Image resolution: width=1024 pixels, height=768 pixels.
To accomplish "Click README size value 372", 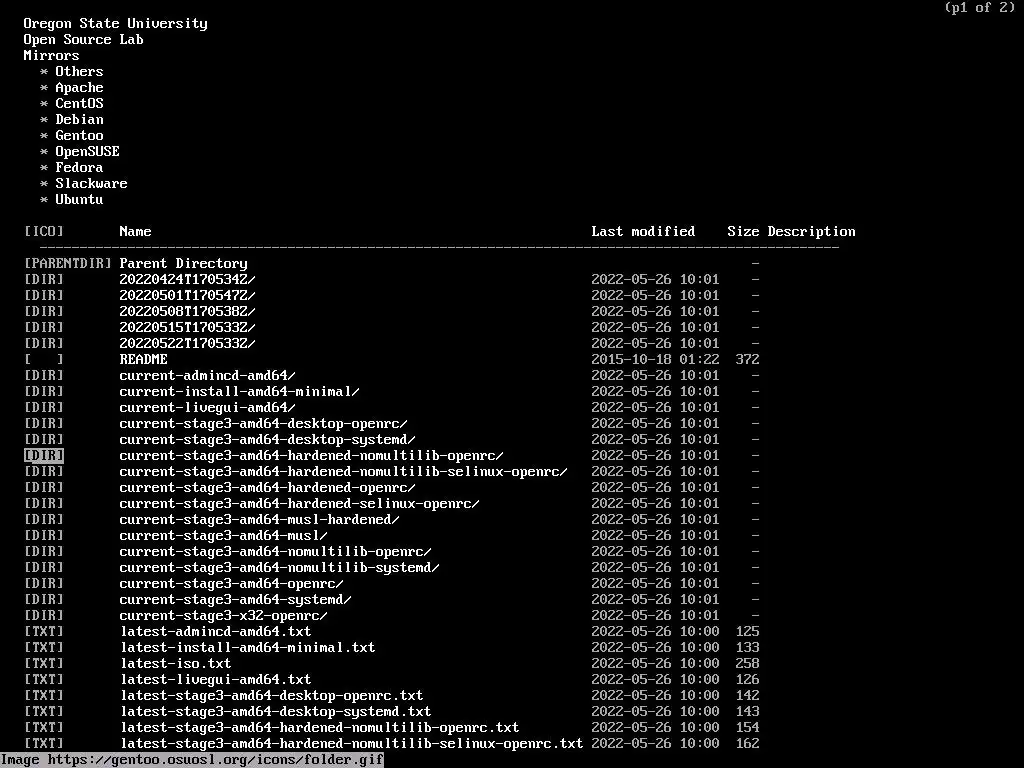I will tap(747, 359).
